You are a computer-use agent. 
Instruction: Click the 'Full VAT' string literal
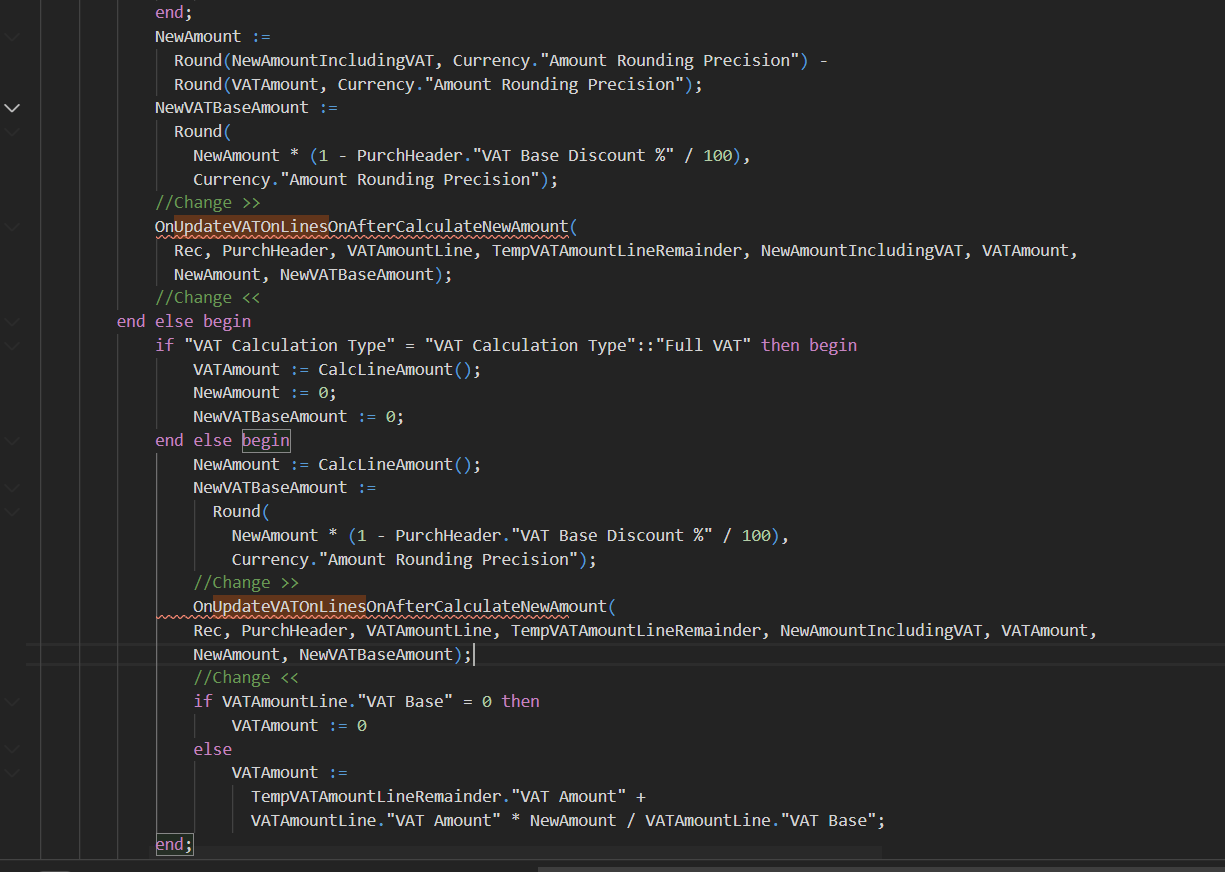705,345
